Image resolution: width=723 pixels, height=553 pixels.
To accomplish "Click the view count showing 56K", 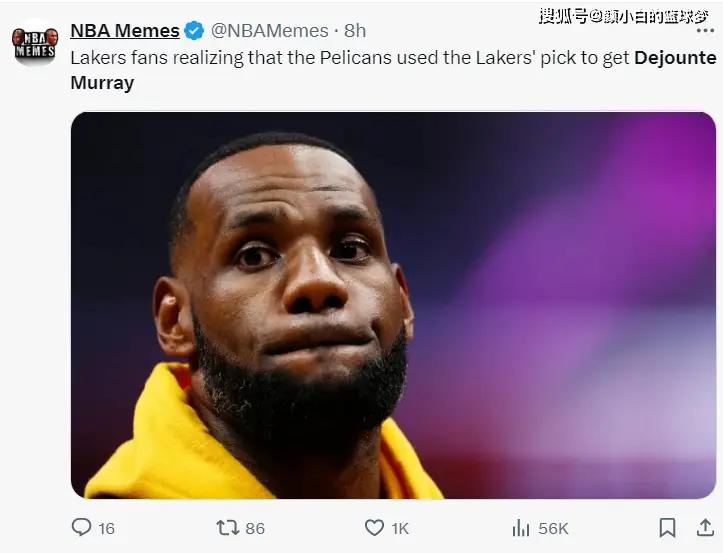I will 552,528.
